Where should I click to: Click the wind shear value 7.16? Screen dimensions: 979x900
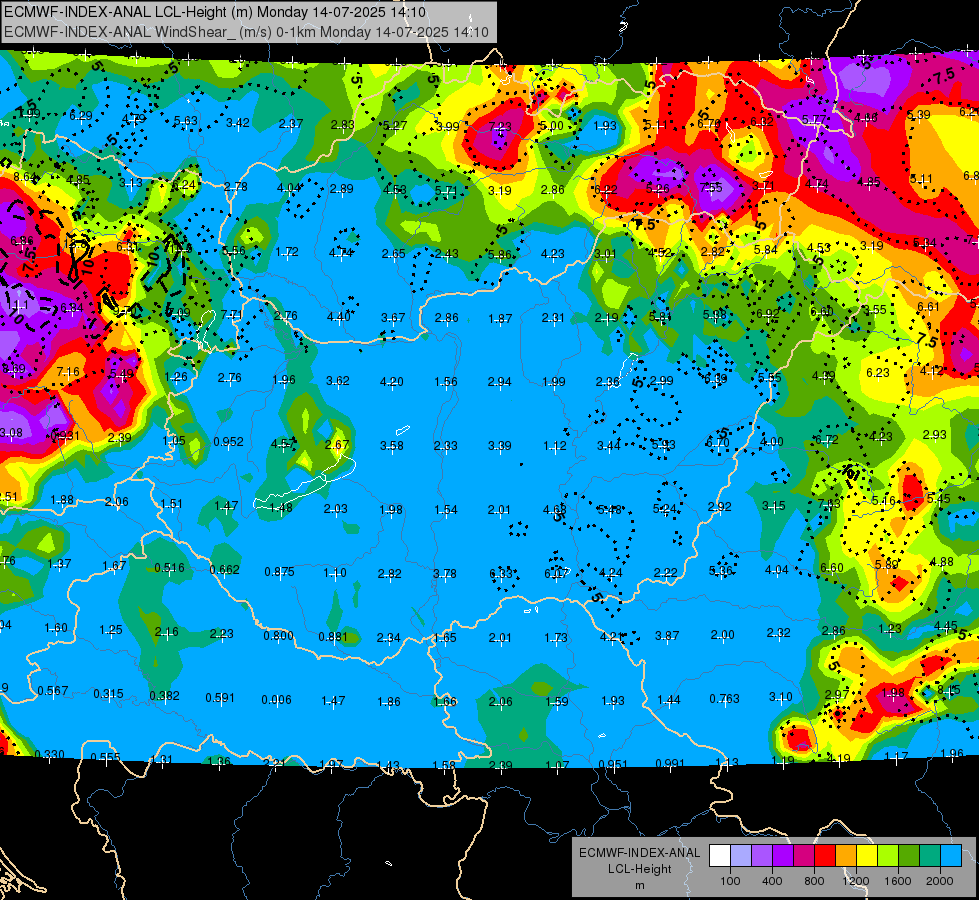68,372
